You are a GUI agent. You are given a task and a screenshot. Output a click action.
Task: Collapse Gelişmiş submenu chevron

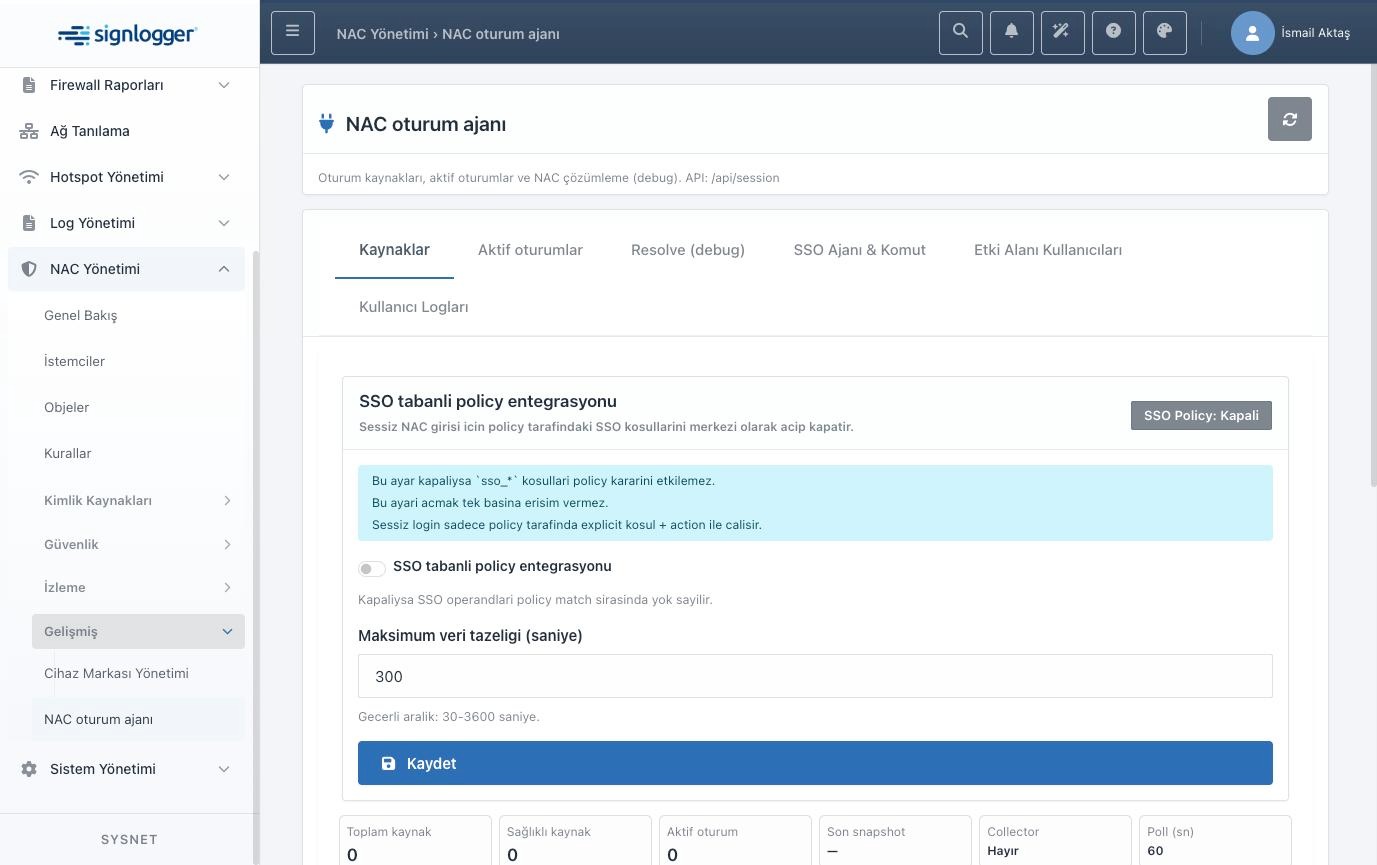pyautogui.click(x=227, y=631)
